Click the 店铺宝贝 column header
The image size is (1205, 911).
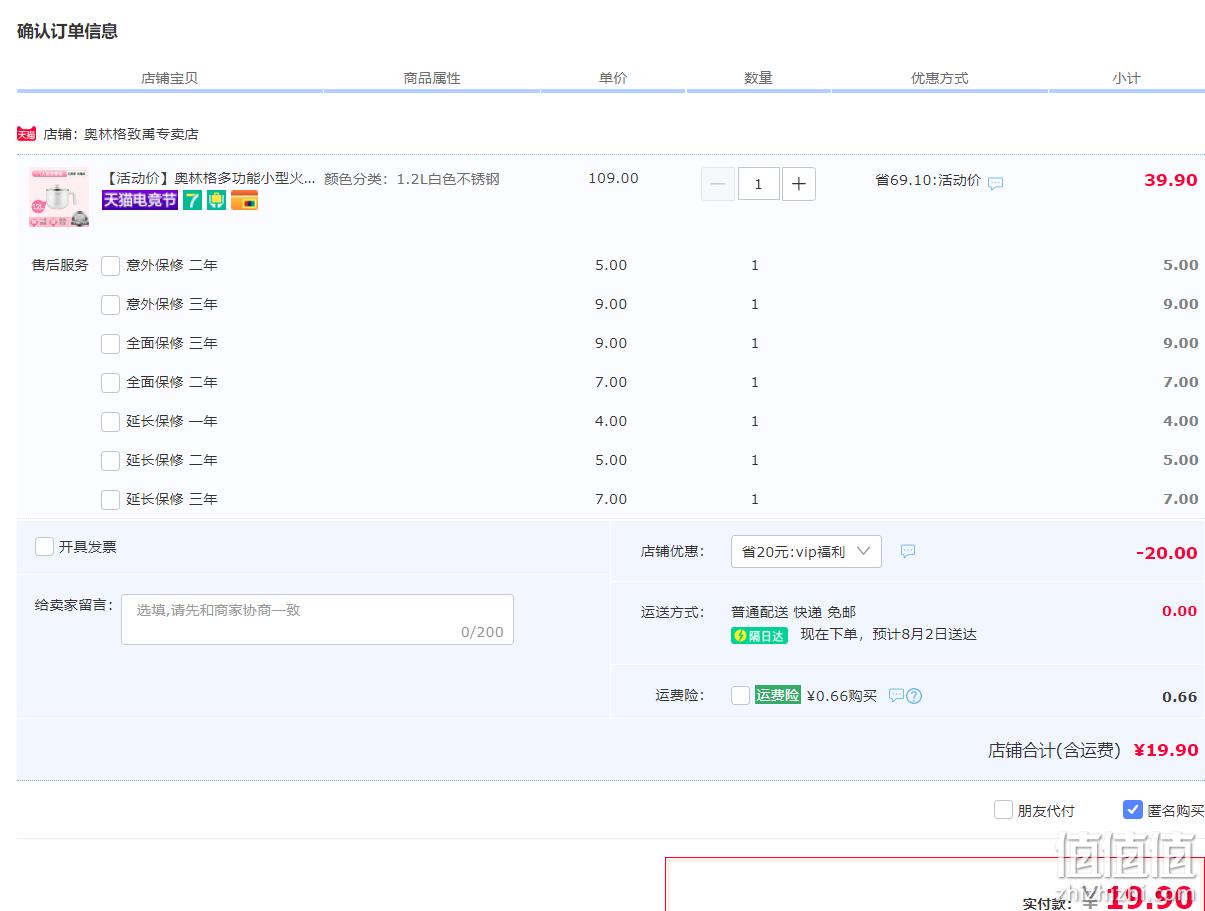[x=170, y=78]
